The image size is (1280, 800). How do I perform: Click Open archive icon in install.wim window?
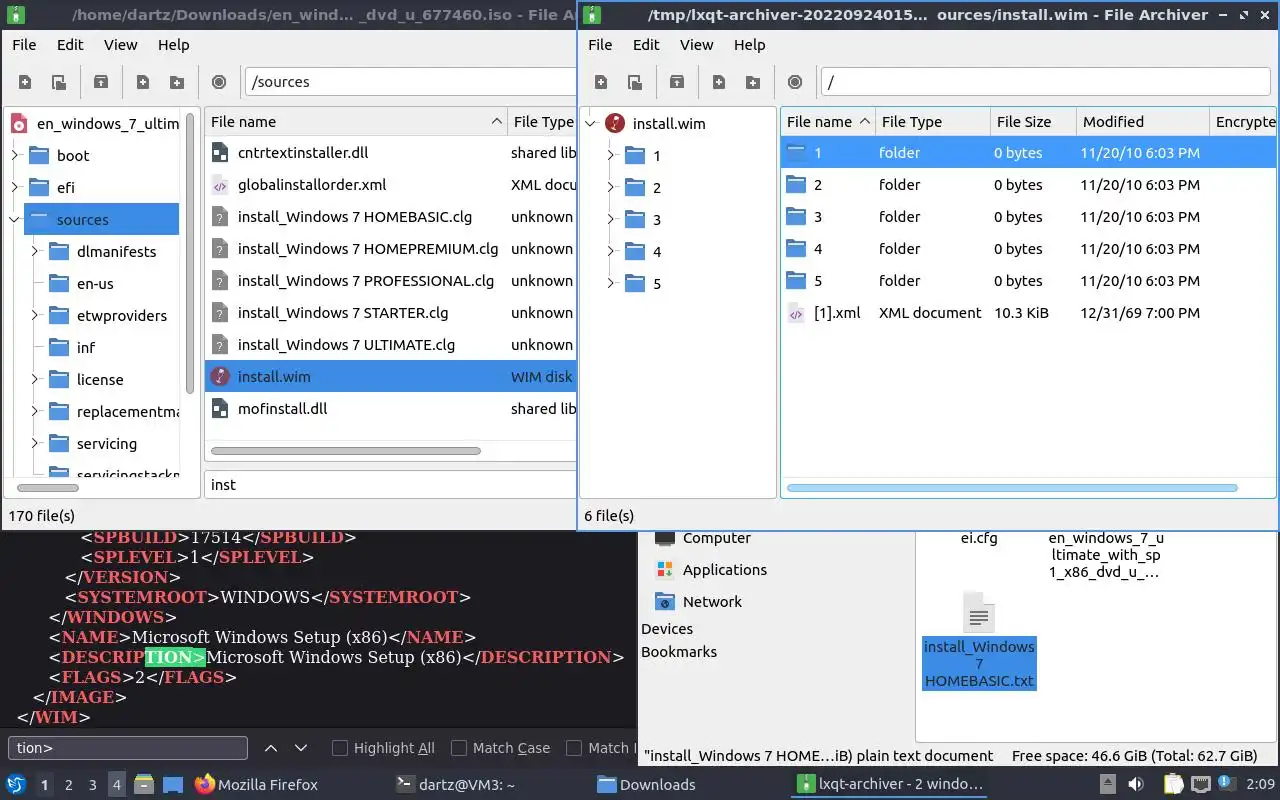(635, 82)
